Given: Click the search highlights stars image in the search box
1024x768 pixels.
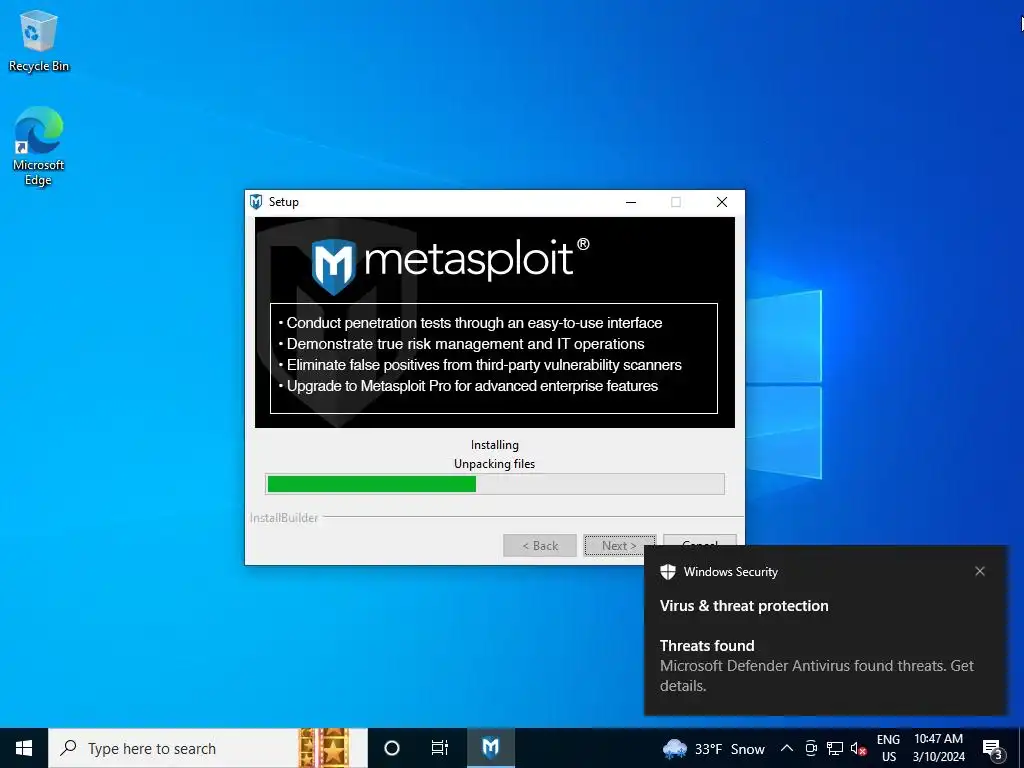Looking at the screenshot, I should pyautogui.click(x=325, y=748).
